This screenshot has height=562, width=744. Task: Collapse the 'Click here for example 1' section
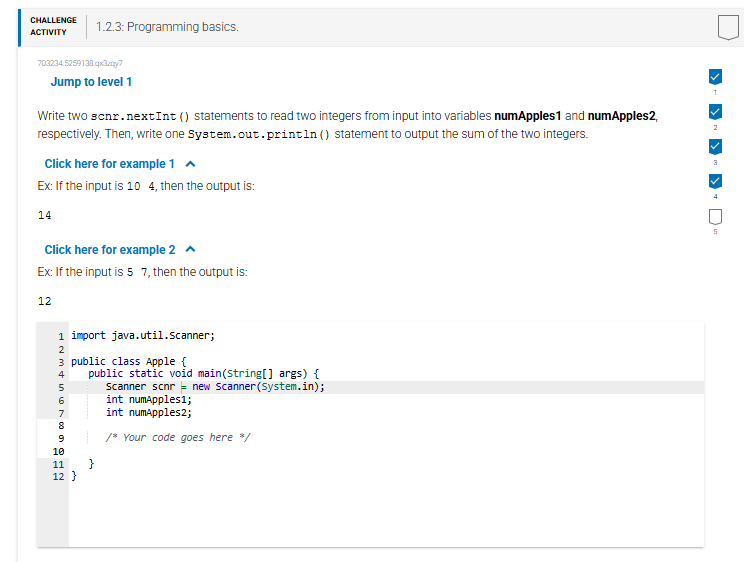click(110, 164)
